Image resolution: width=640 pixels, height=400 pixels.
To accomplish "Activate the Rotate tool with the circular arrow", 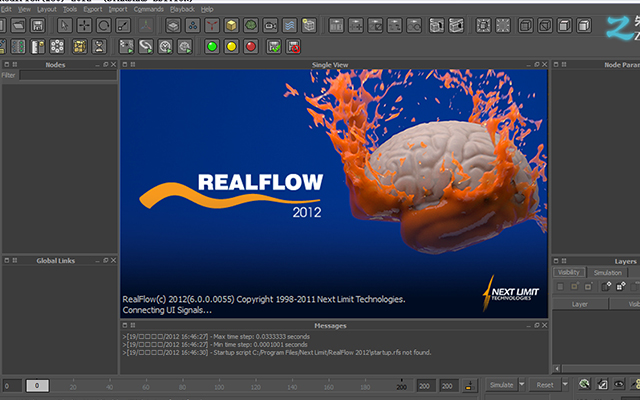I will tap(104, 25).
